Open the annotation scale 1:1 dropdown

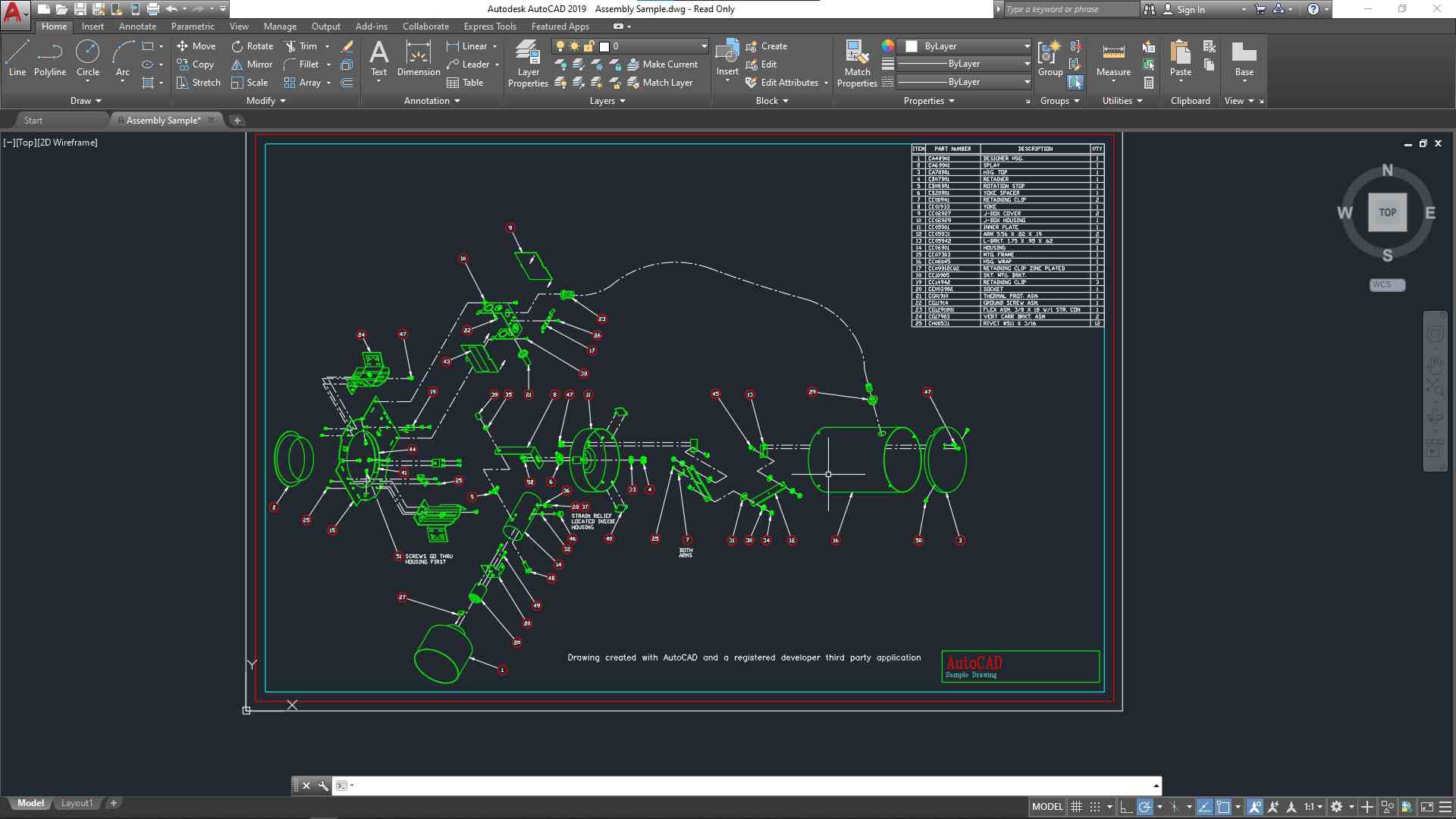(x=1314, y=807)
